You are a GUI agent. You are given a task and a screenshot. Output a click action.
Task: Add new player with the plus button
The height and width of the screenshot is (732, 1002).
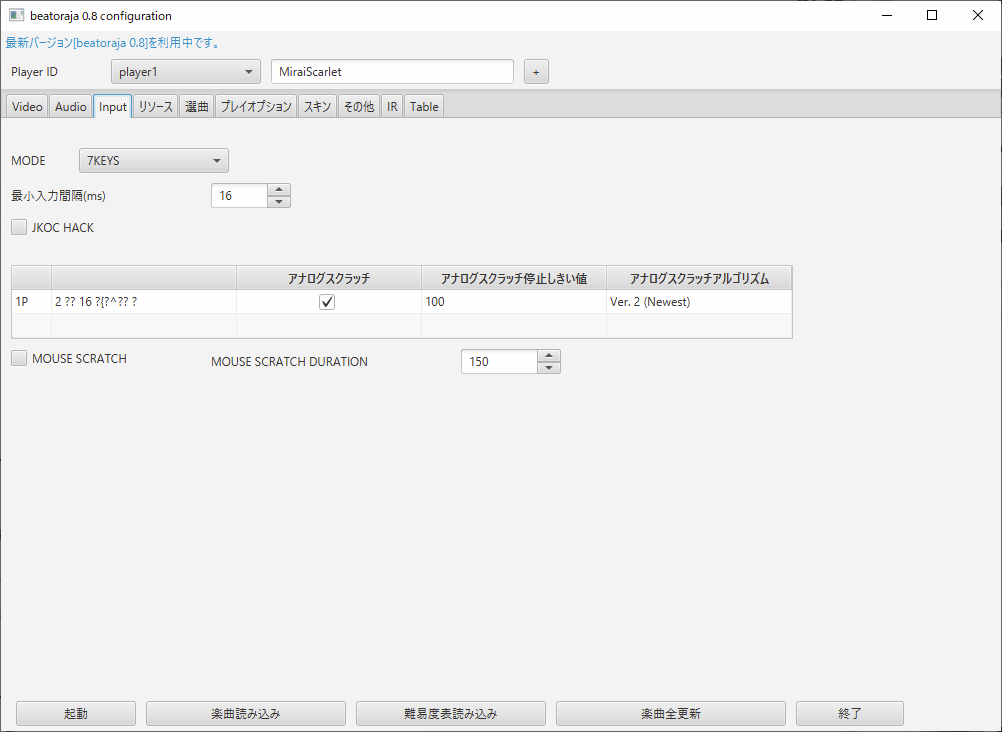(x=536, y=72)
